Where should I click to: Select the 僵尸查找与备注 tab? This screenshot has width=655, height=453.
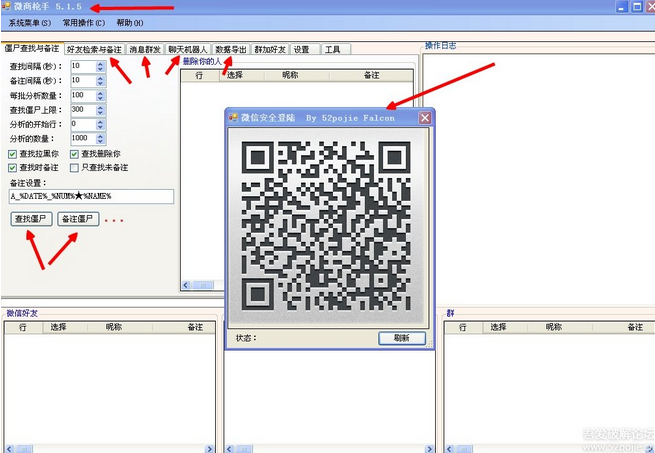[x=32, y=48]
